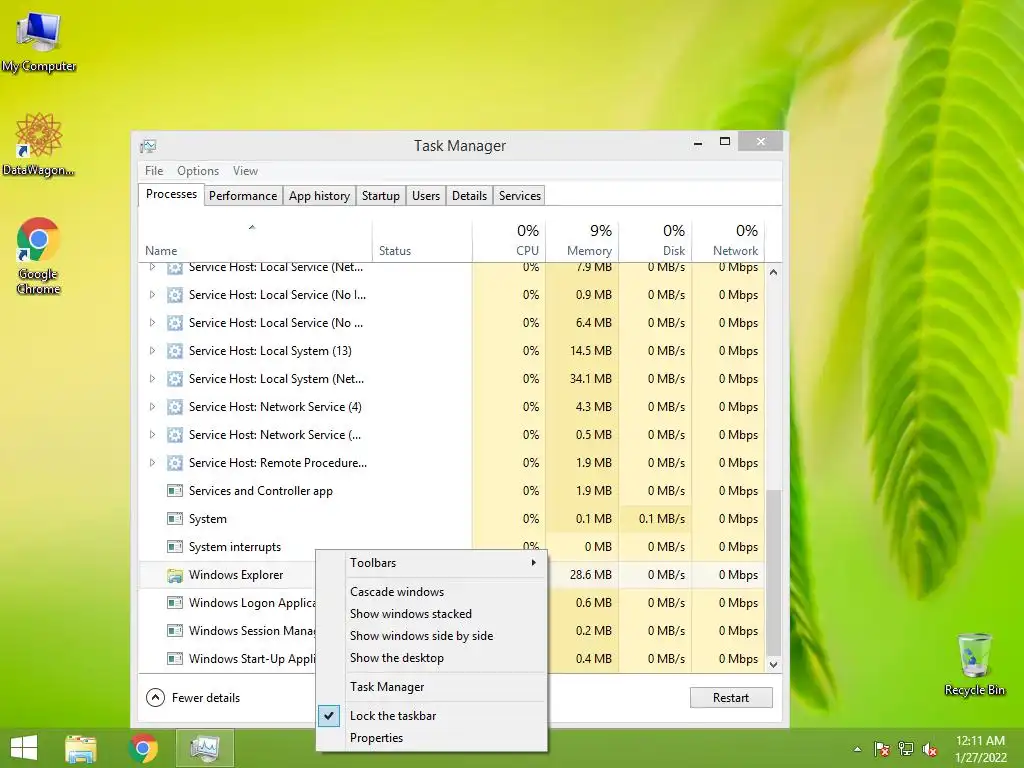Open the Toolbars submenu arrow
The height and width of the screenshot is (768, 1024).
(x=534, y=562)
